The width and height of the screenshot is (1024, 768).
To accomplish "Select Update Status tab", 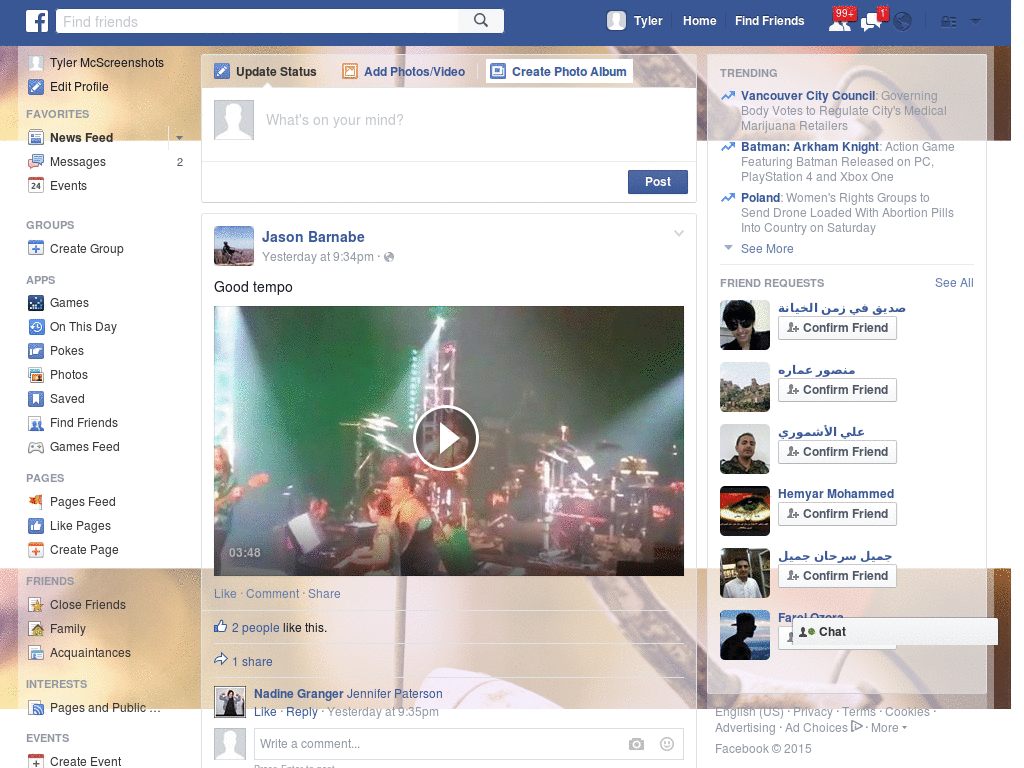I will coord(266,72).
